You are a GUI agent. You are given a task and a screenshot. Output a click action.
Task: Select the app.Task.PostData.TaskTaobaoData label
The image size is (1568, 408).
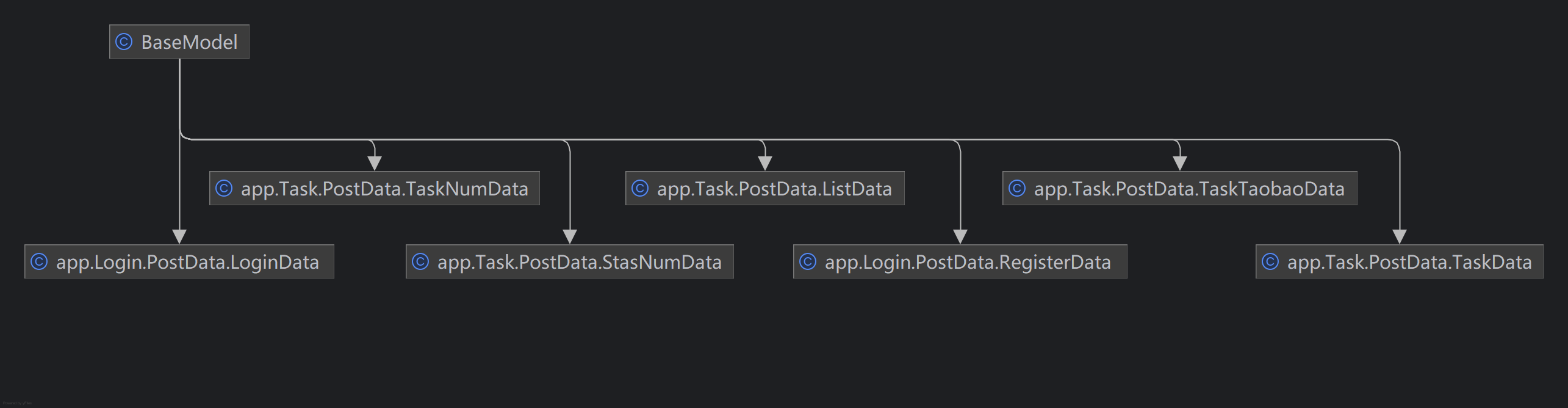[1189, 189]
